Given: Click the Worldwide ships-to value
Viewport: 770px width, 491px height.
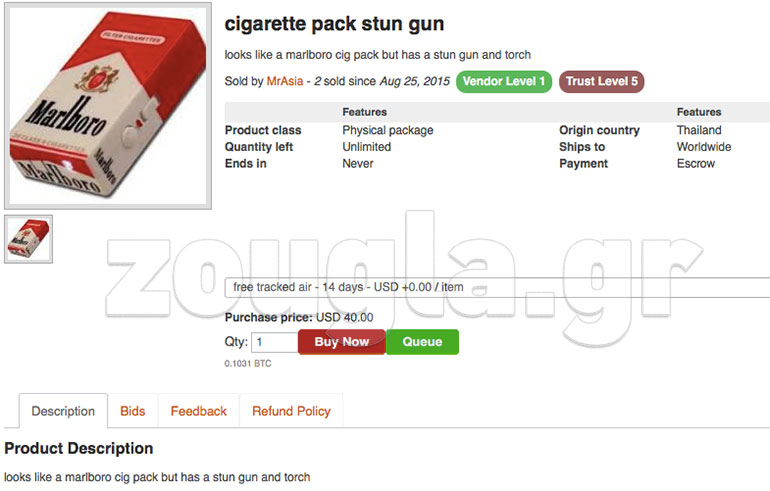Looking at the screenshot, I should [703, 147].
